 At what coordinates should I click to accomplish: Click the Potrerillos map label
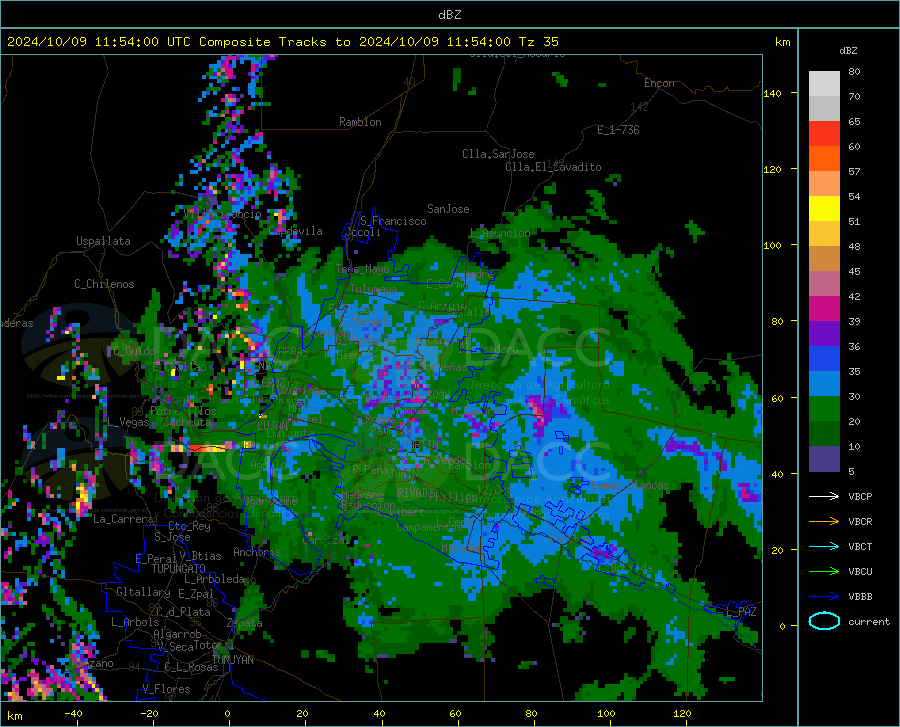point(183,411)
